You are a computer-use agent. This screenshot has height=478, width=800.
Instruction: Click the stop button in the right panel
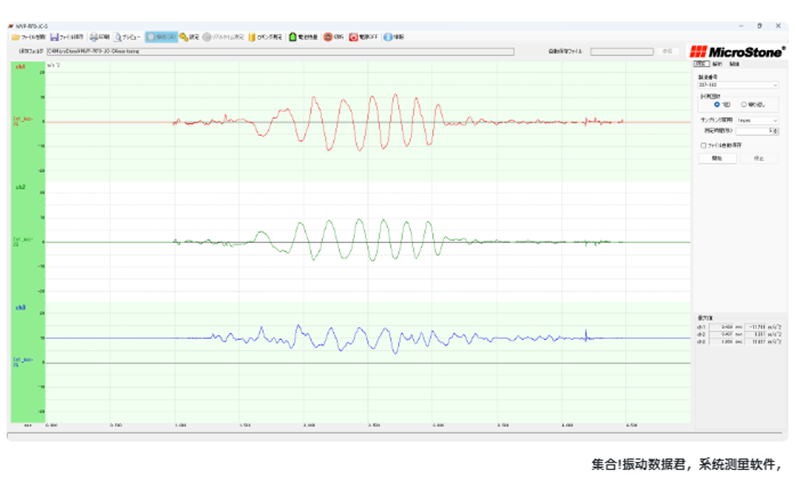click(759, 159)
